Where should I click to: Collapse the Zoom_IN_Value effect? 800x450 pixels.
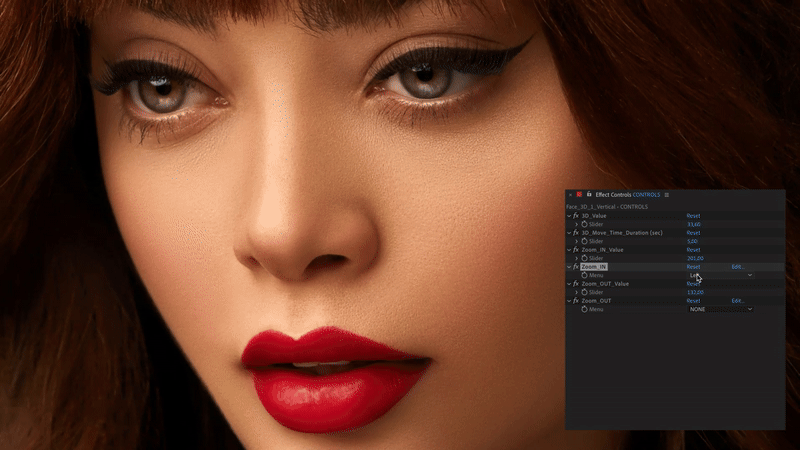569,250
